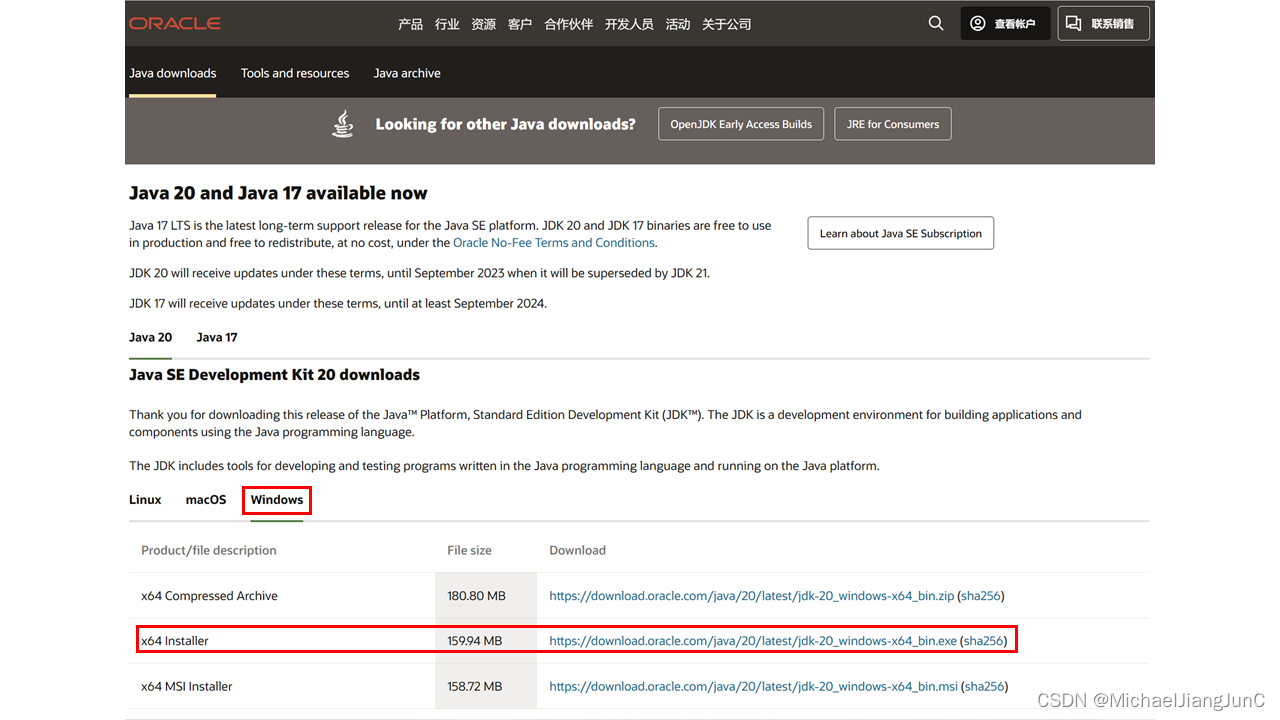Viewport: 1280px width, 720px height.
Task: Open the 产品 menu
Action: (410, 24)
